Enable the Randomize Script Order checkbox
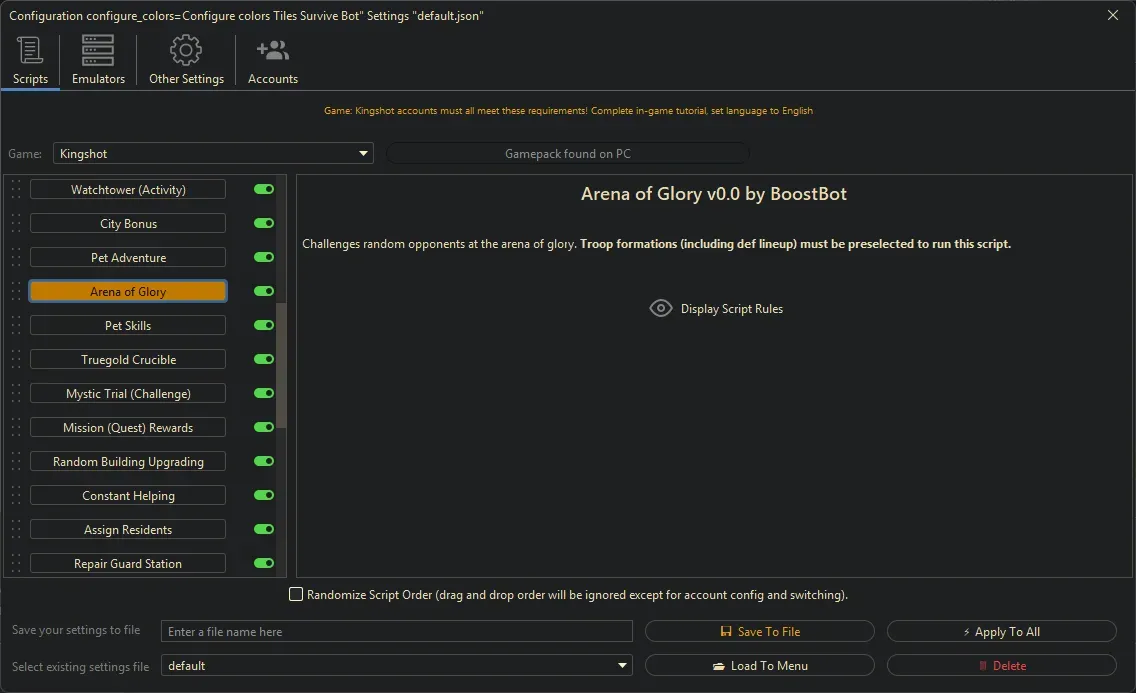 click(296, 594)
